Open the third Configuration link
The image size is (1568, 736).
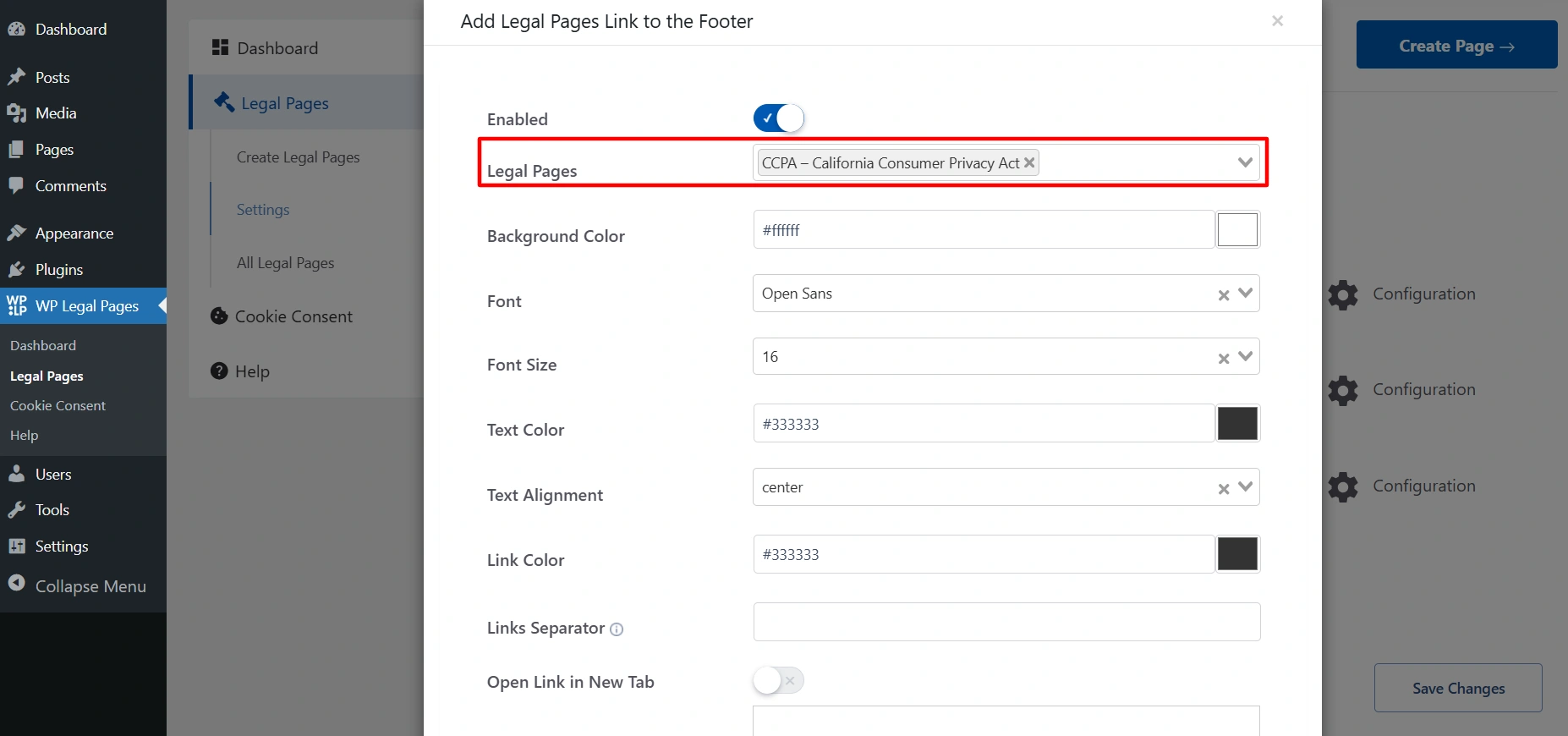point(1423,486)
